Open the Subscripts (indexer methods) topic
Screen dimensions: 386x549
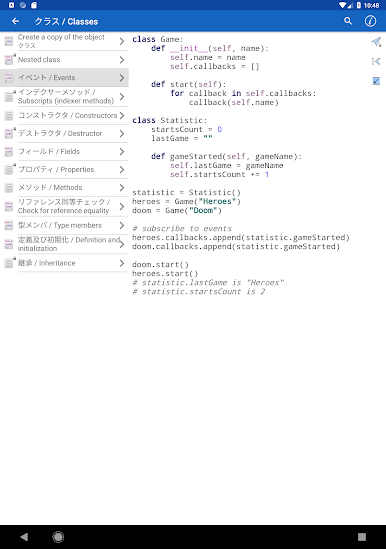click(x=64, y=97)
